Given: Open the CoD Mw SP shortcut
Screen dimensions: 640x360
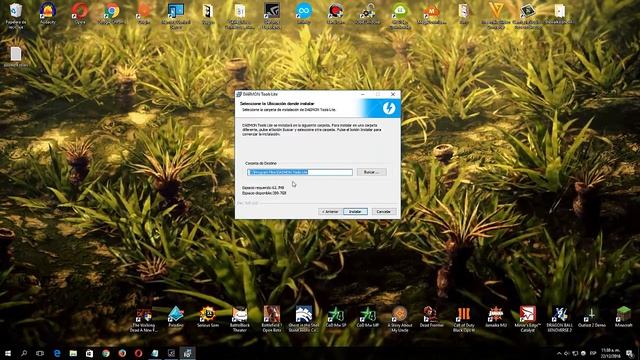Looking at the screenshot, I should (336, 317).
